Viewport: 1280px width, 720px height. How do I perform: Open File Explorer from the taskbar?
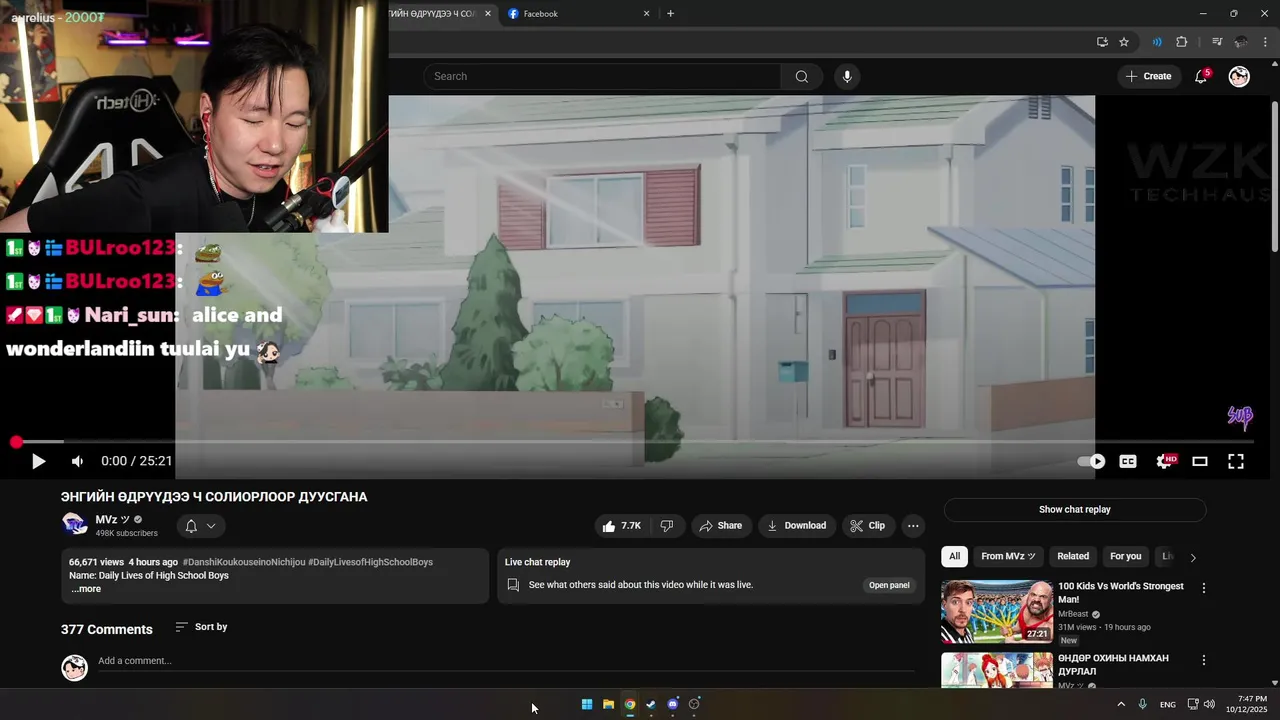tap(608, 704)
